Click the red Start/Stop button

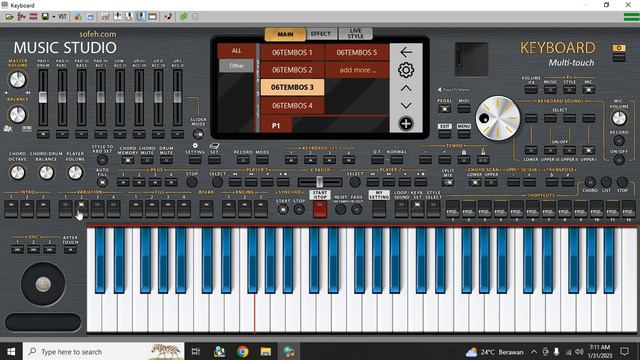tap(320, 209)
